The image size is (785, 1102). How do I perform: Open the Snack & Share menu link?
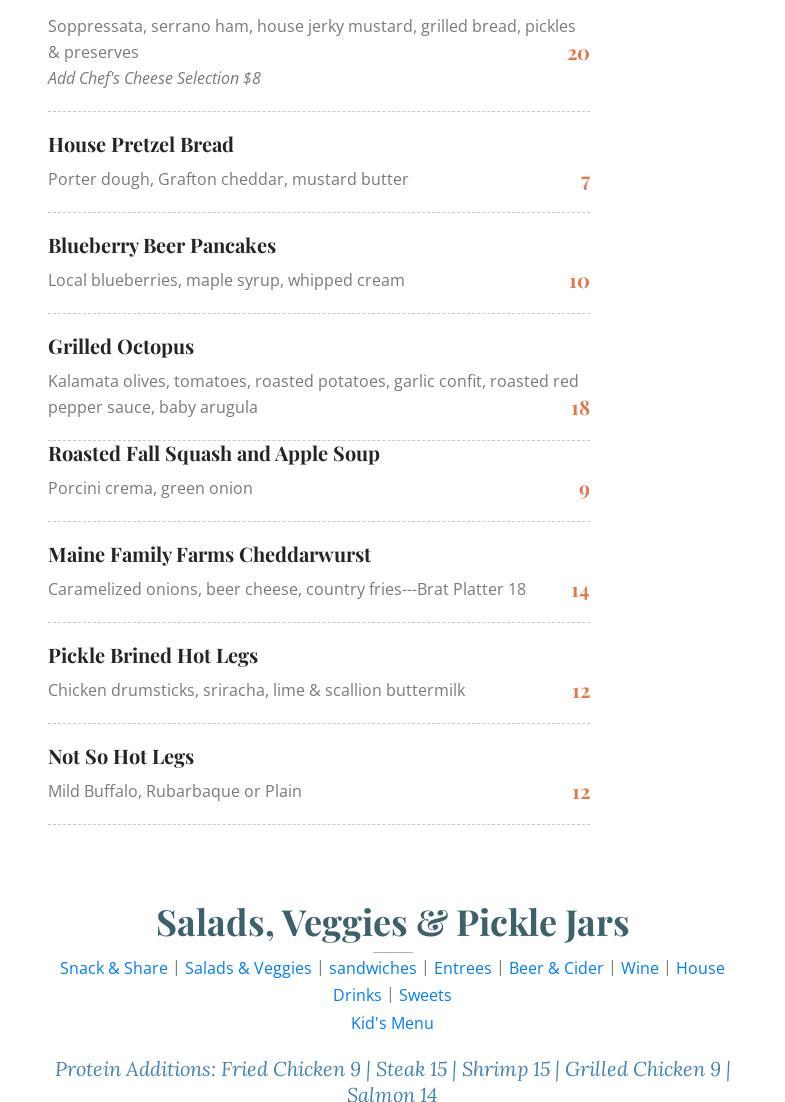point(114,968)
